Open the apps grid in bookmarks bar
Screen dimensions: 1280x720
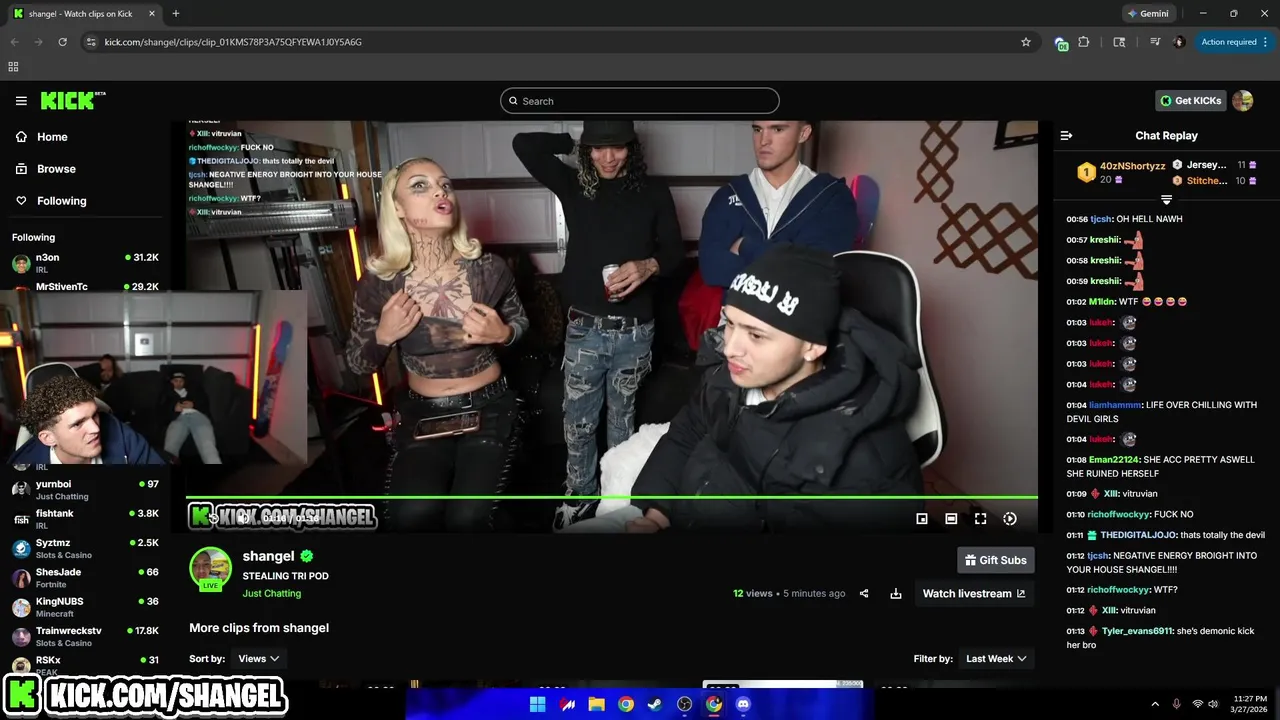click(x=13, y=67)
